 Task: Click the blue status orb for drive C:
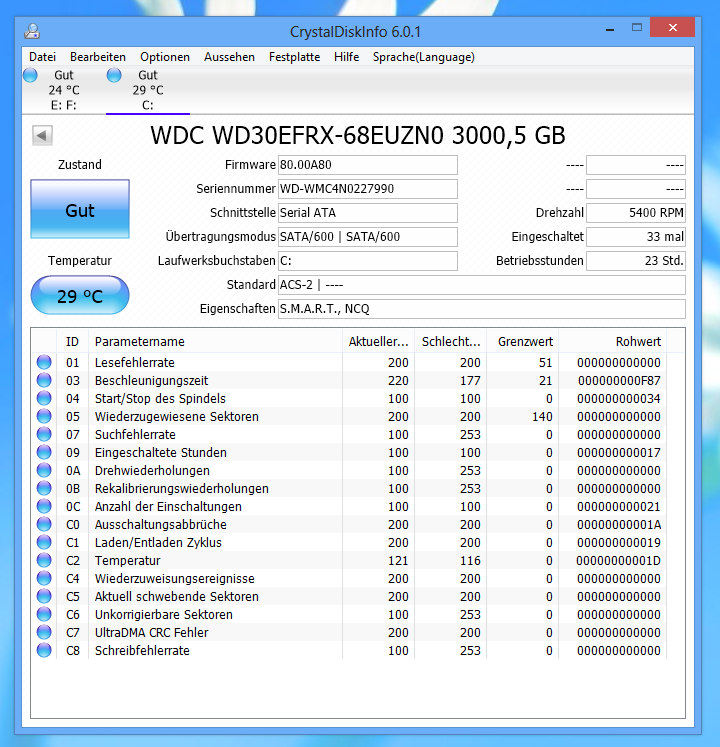(x=114, y=75)
